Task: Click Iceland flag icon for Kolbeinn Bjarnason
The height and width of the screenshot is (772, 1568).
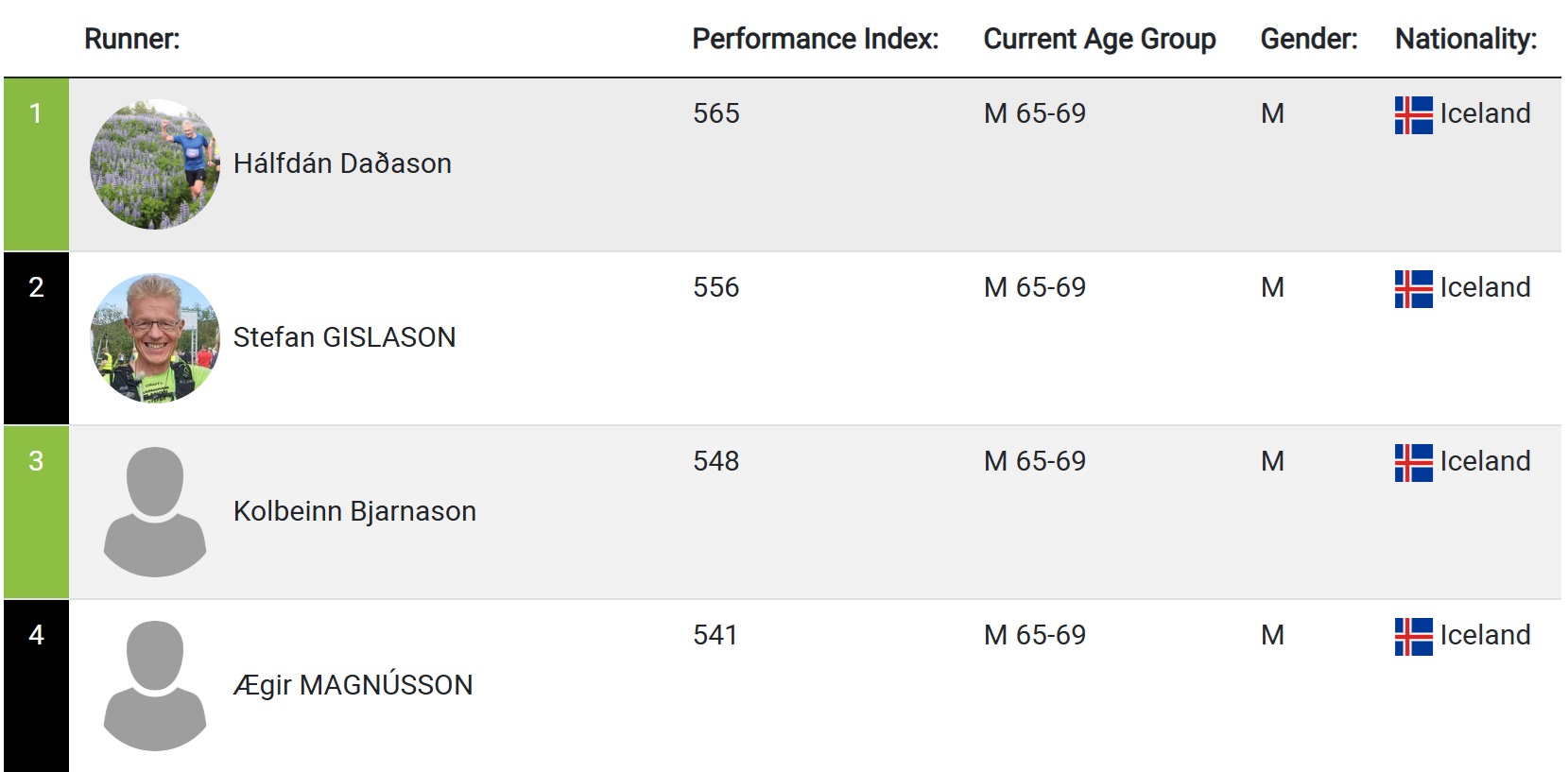Action: [x=1413, y=463]
